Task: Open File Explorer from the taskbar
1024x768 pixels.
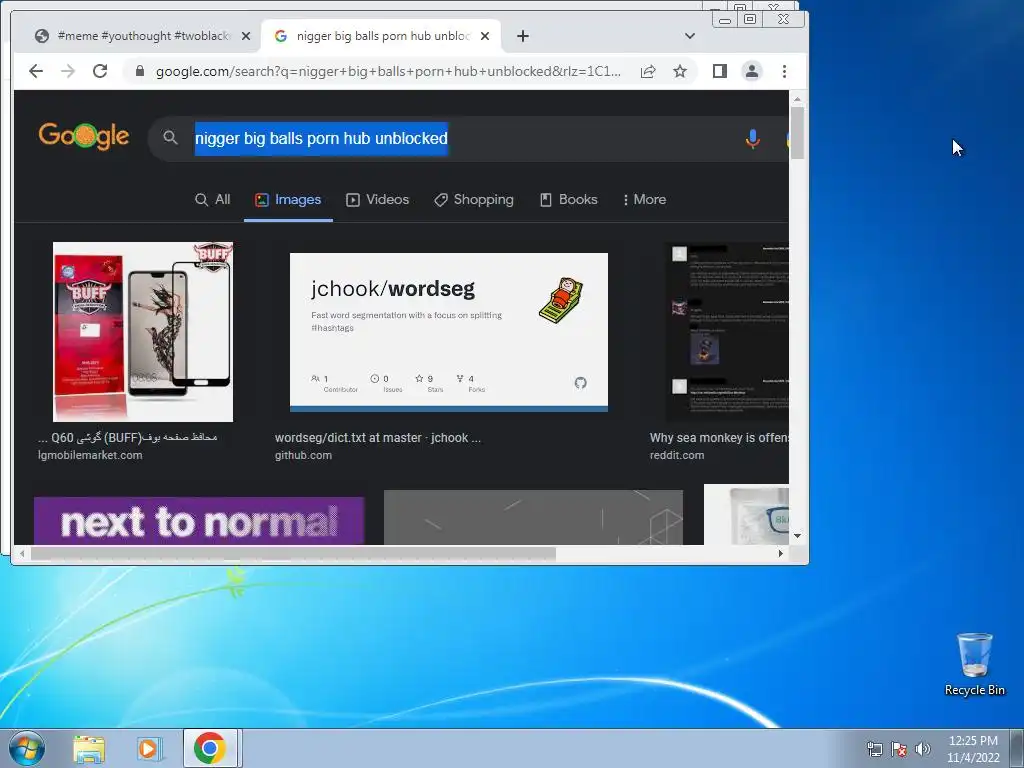Action: [x=89, y=749]
